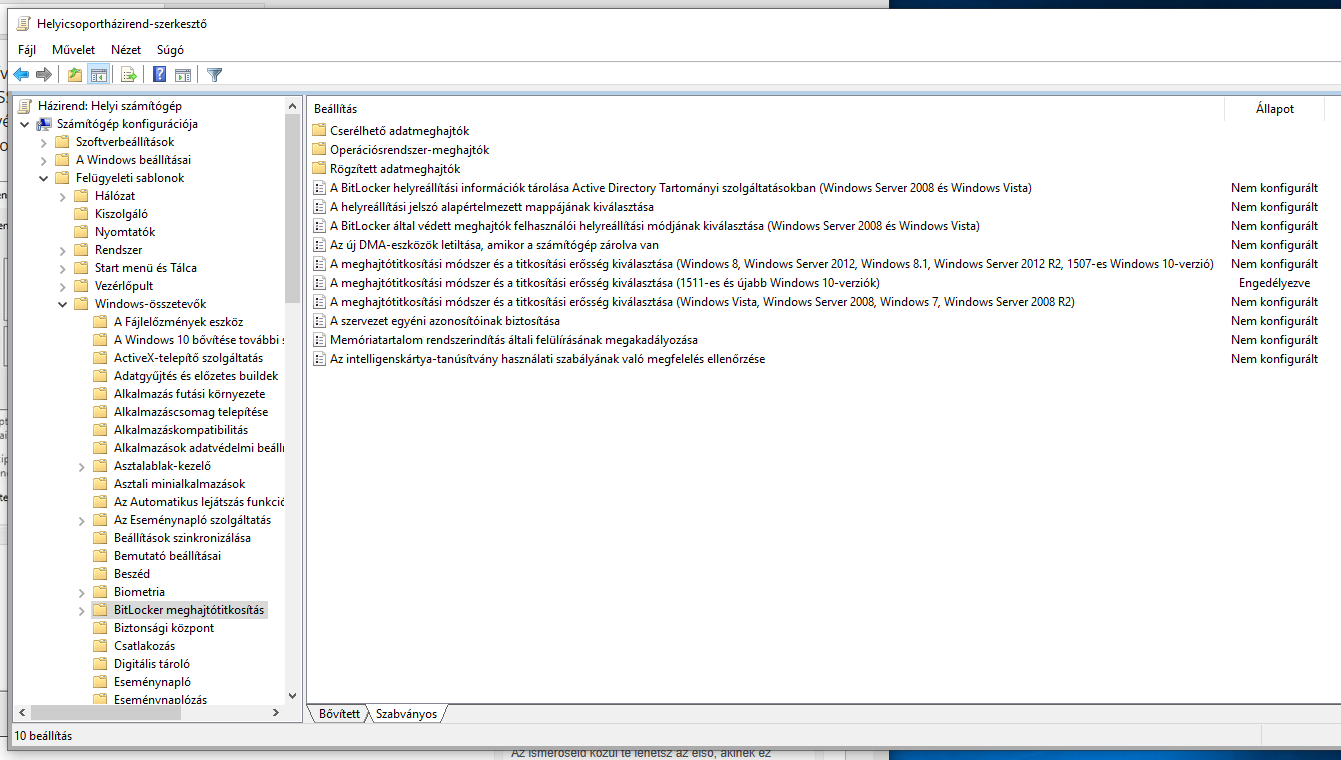Select the Beállítások szinkronizálása tree item

point(183,538)
